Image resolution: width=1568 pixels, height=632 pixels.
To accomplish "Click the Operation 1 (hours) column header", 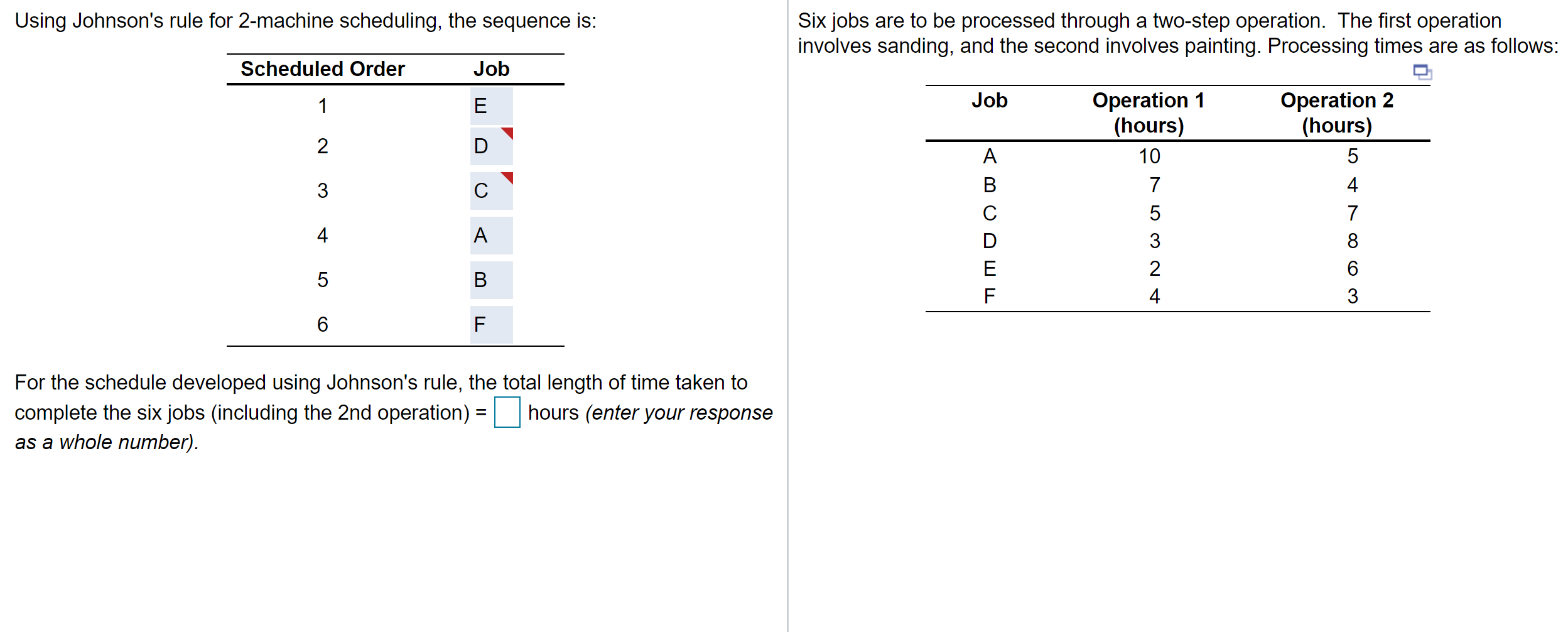I will point(1149,113).
